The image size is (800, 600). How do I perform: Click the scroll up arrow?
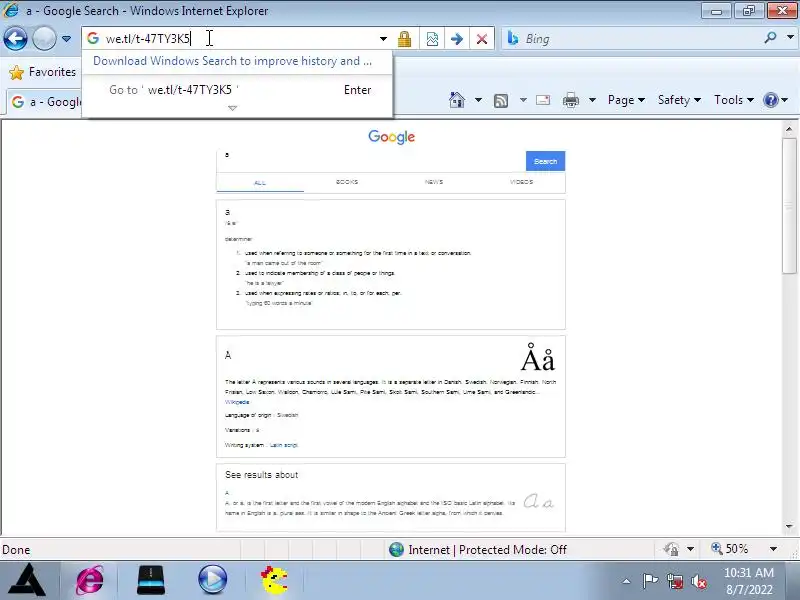pyautogui.click(x=789, y=130)
